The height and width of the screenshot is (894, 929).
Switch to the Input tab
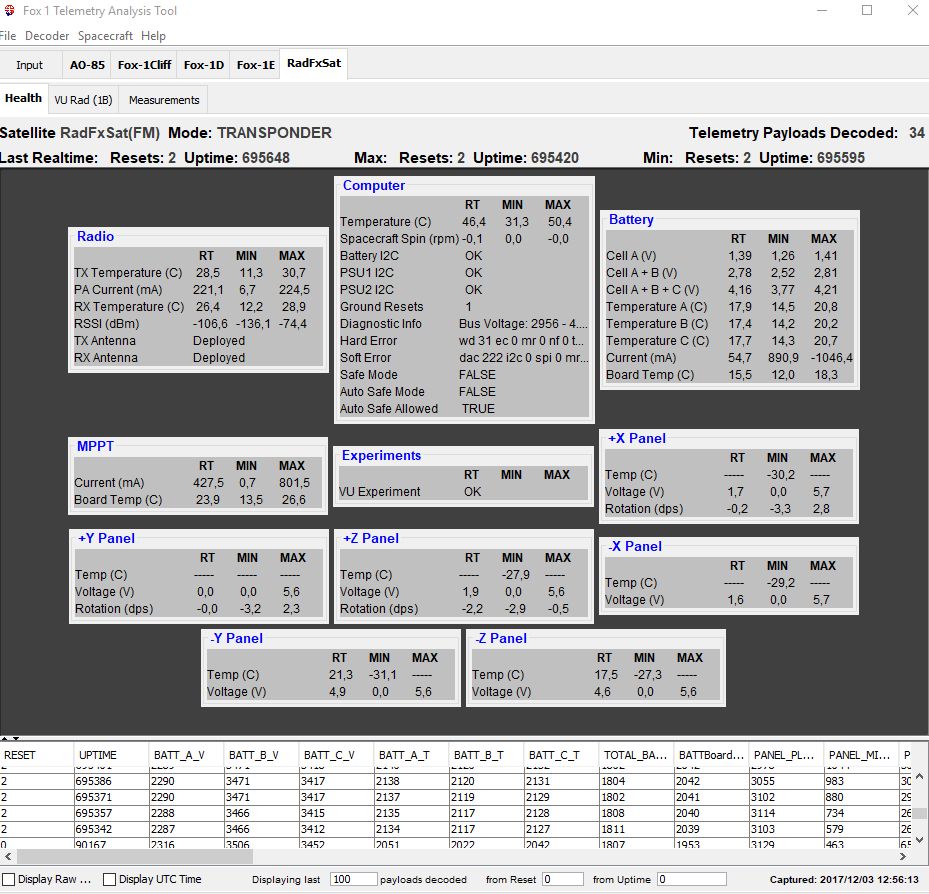coord(30,65)
